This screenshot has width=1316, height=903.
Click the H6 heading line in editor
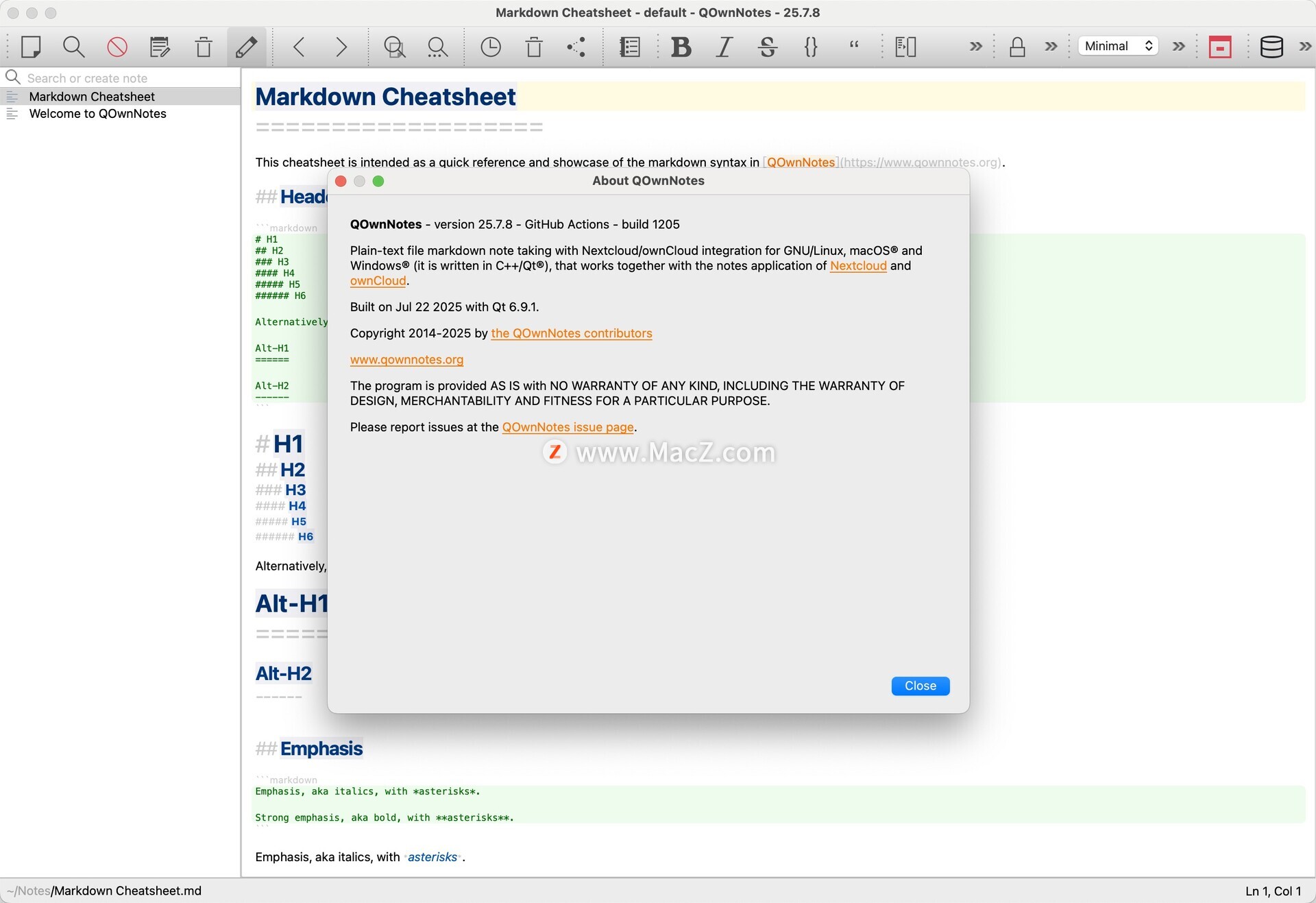coord(284,537)
